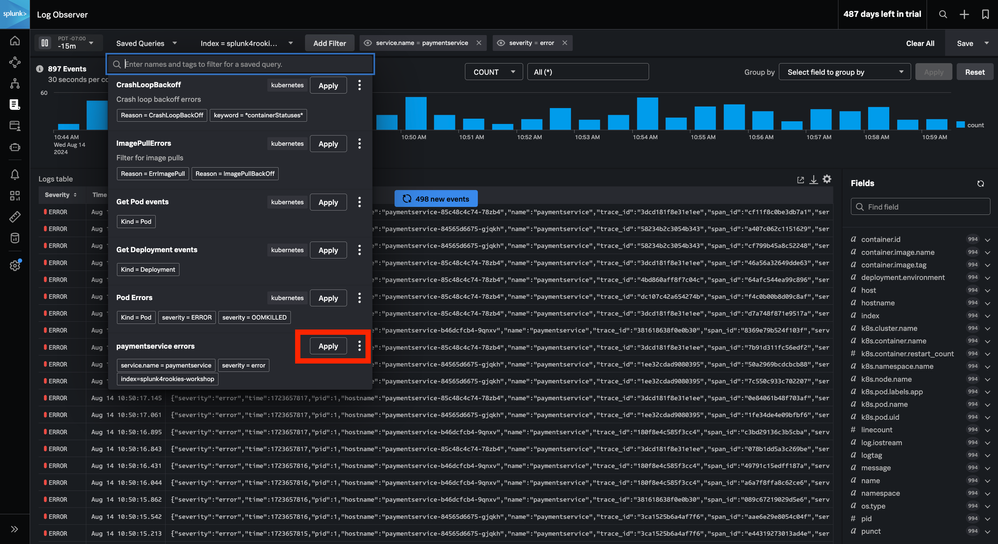Open more options for paymentservice errors query

point(360,346)
